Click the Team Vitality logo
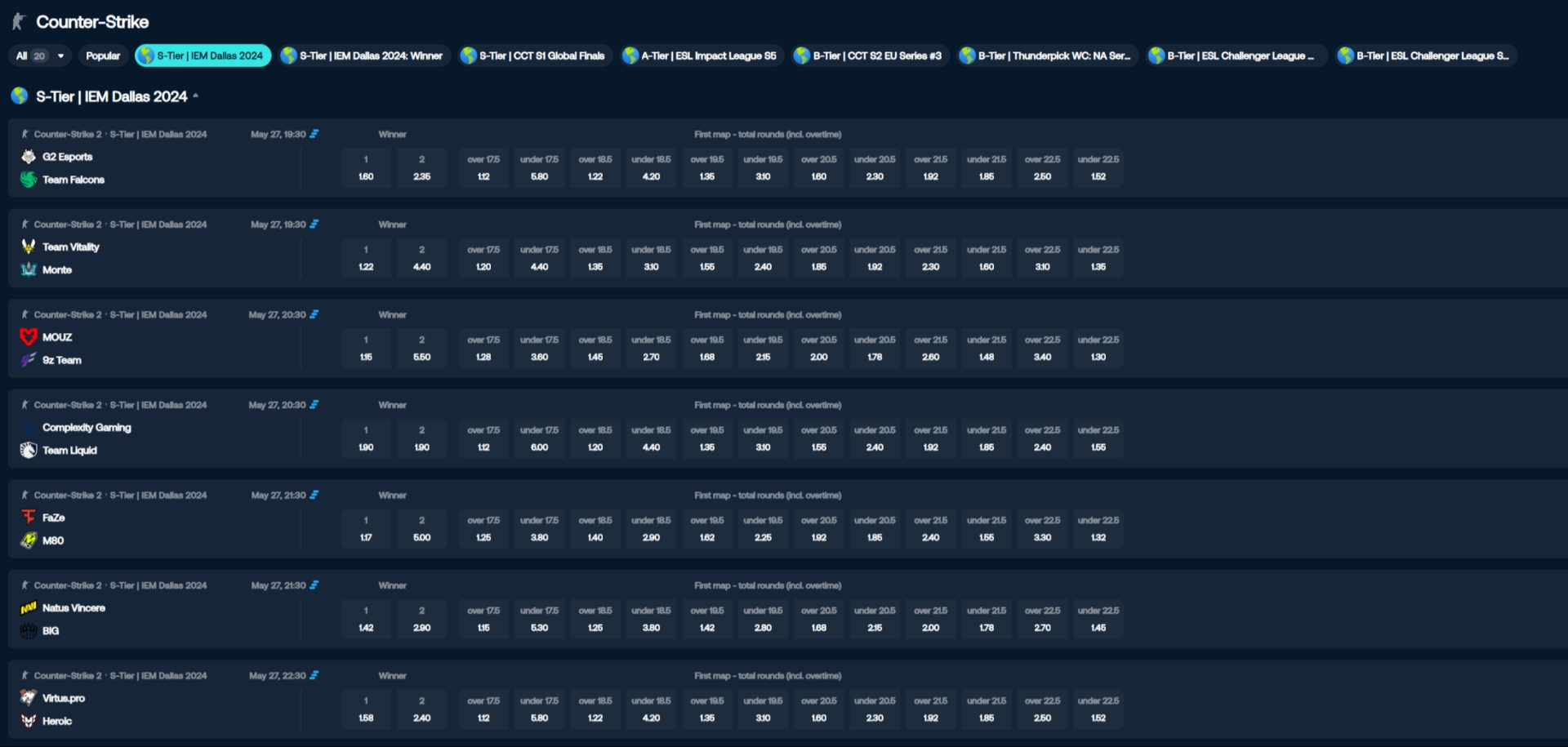Image resolution: width=1568 pixels, height=747 pixels. (29, 247)
